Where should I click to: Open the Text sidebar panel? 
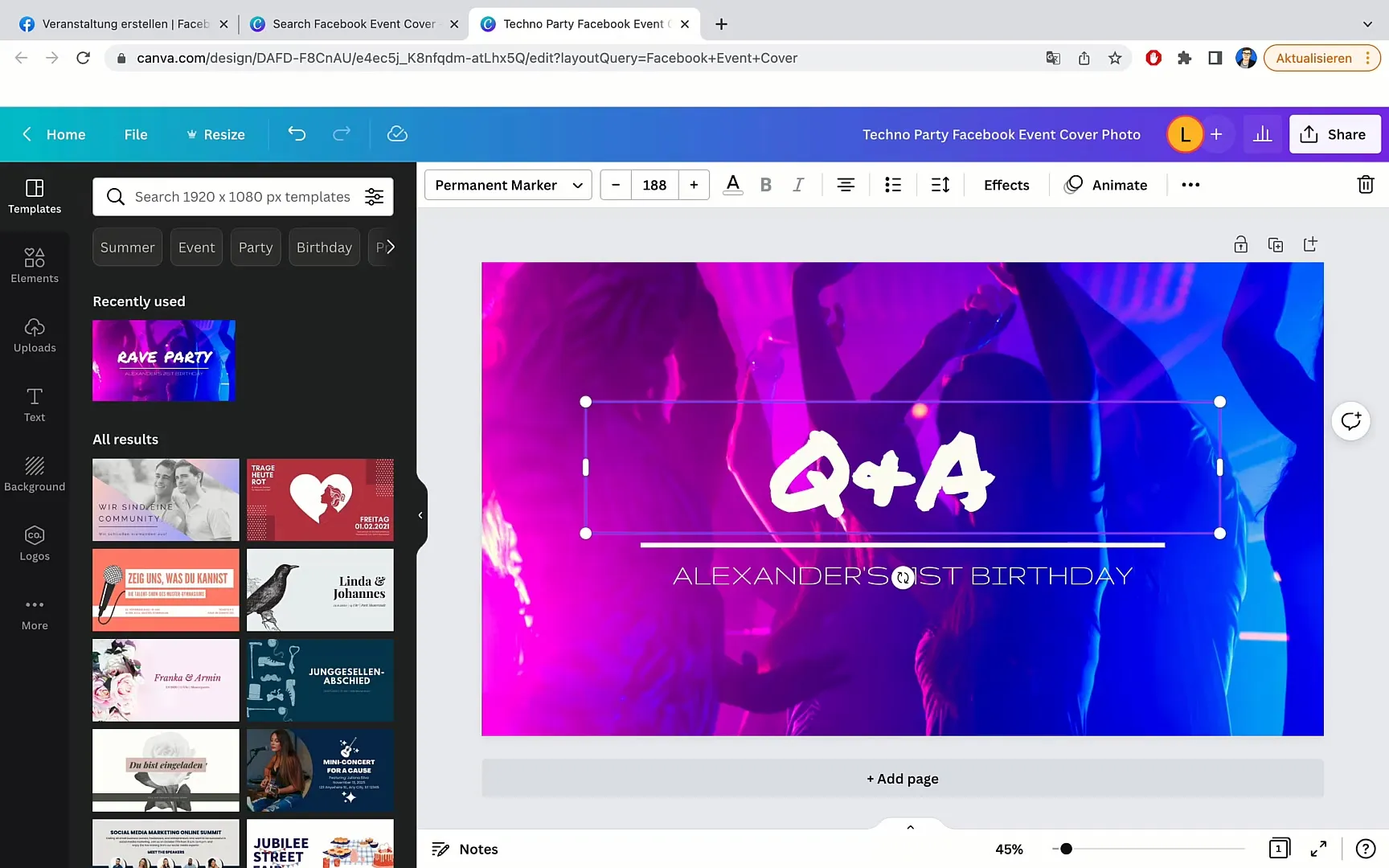pos(35,405)
